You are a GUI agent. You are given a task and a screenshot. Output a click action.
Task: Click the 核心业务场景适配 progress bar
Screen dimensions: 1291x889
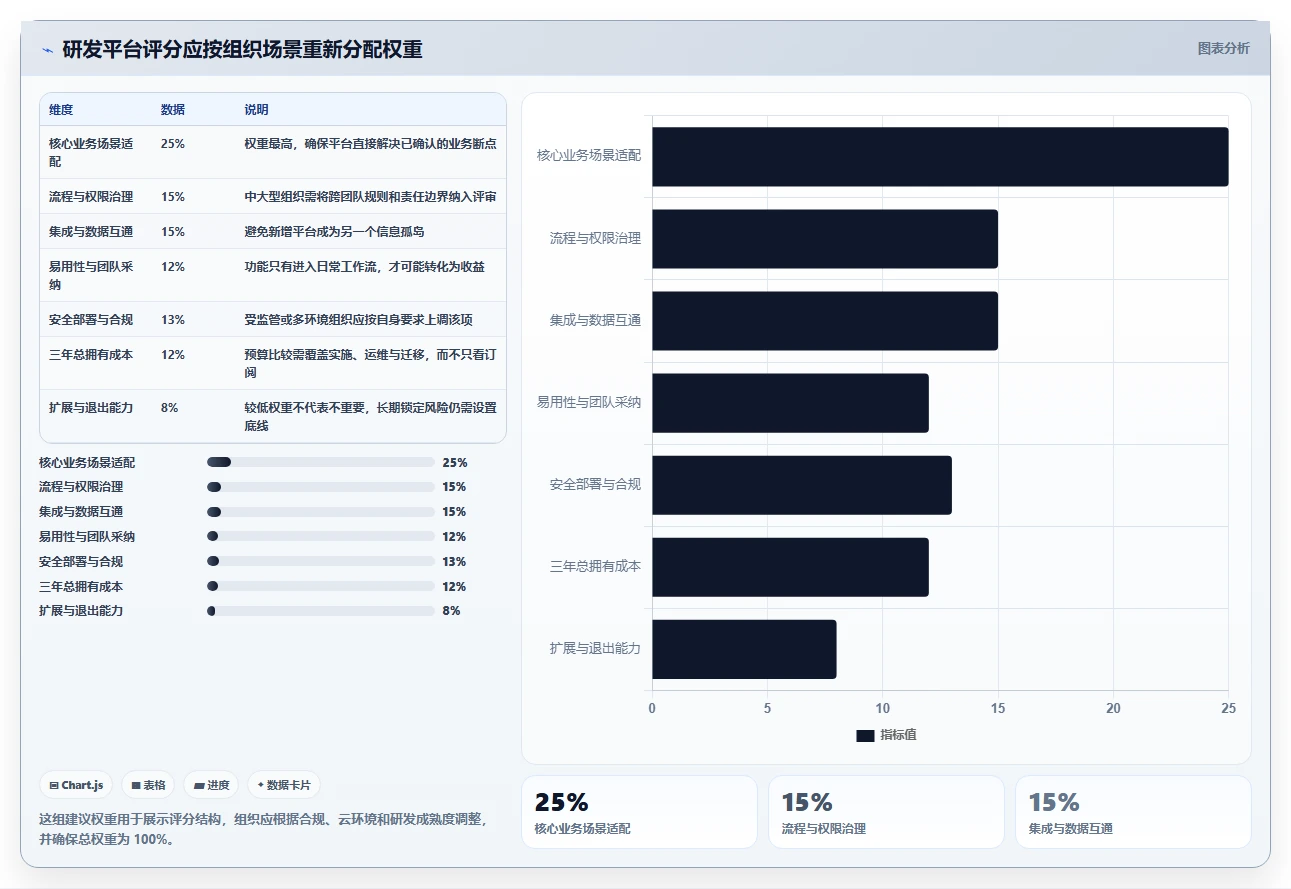320,462
